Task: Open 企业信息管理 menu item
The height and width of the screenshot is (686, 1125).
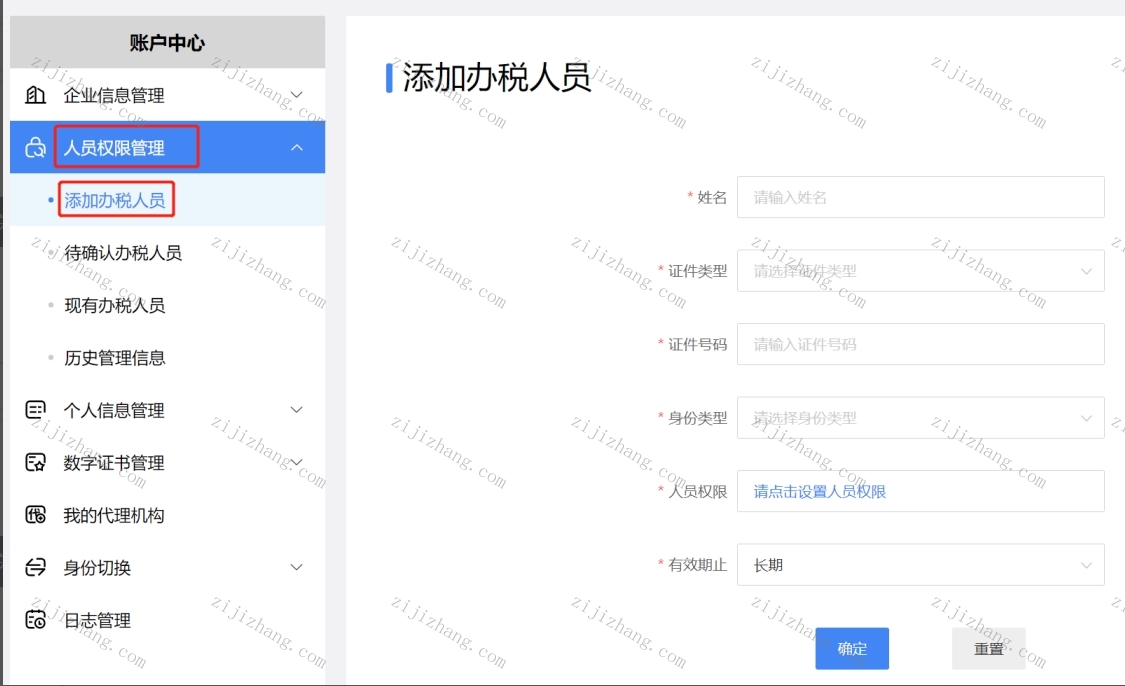Action: click(x=167, y=95)
